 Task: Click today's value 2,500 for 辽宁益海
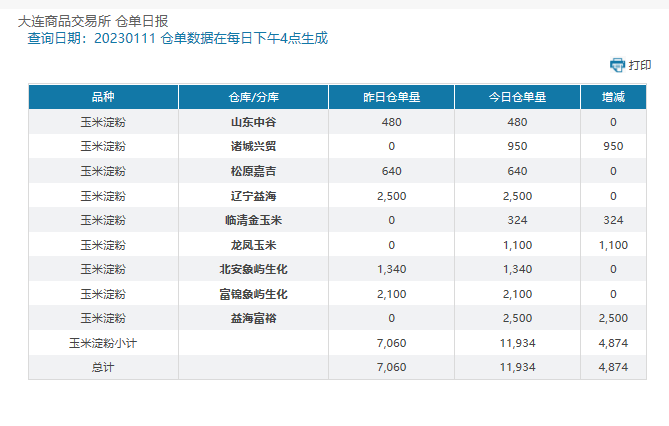pyautogui.click(x=517, y=196)
